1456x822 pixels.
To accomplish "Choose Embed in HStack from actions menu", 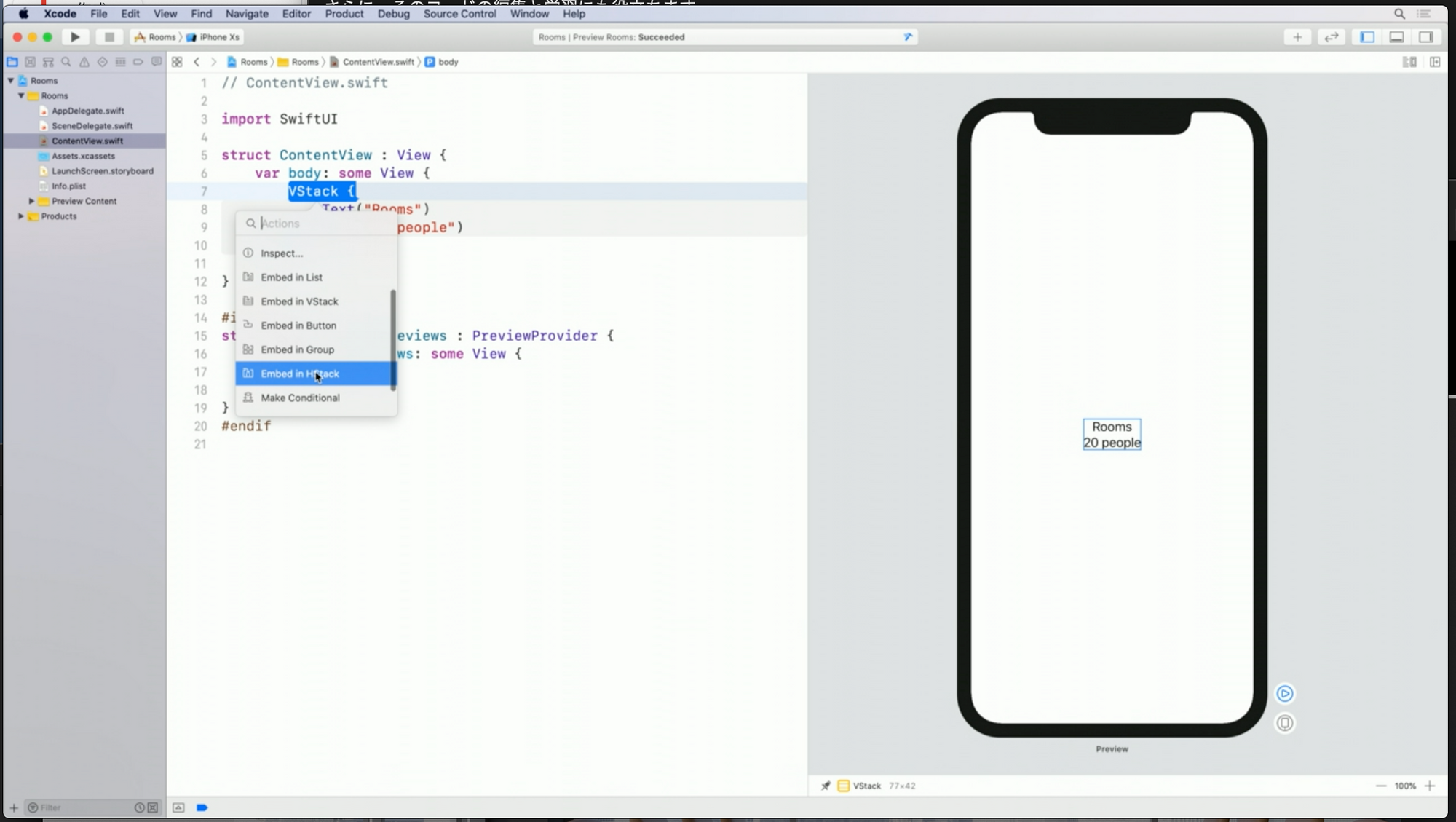I will (300, 374).
